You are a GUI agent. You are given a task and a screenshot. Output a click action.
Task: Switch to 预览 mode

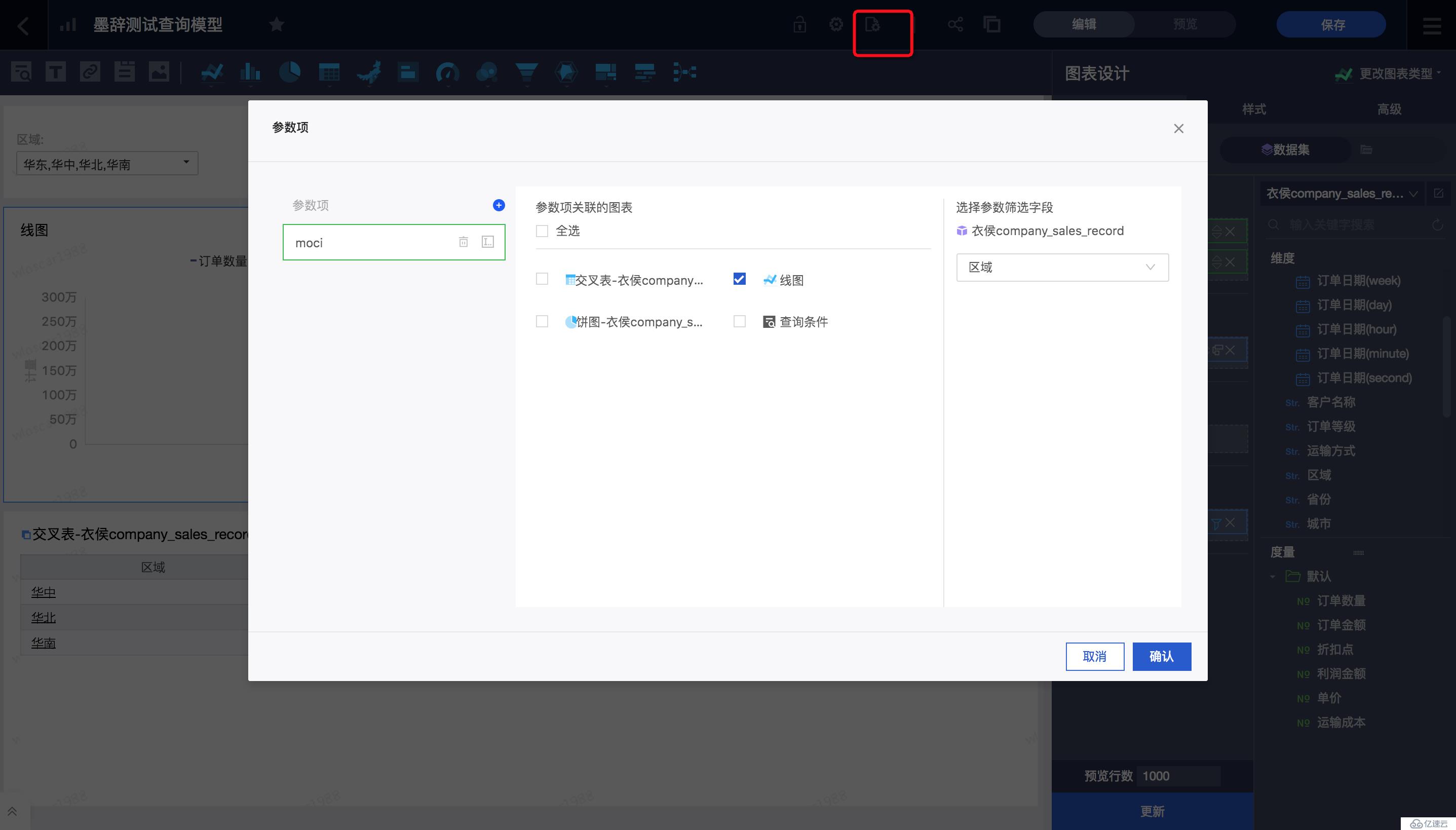[x=1185, y=24]
